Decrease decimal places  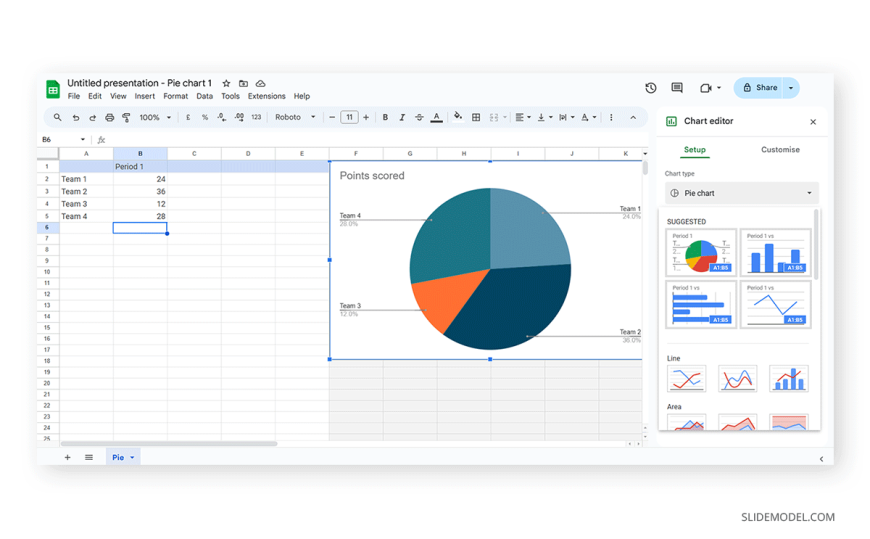click(221, 117)
